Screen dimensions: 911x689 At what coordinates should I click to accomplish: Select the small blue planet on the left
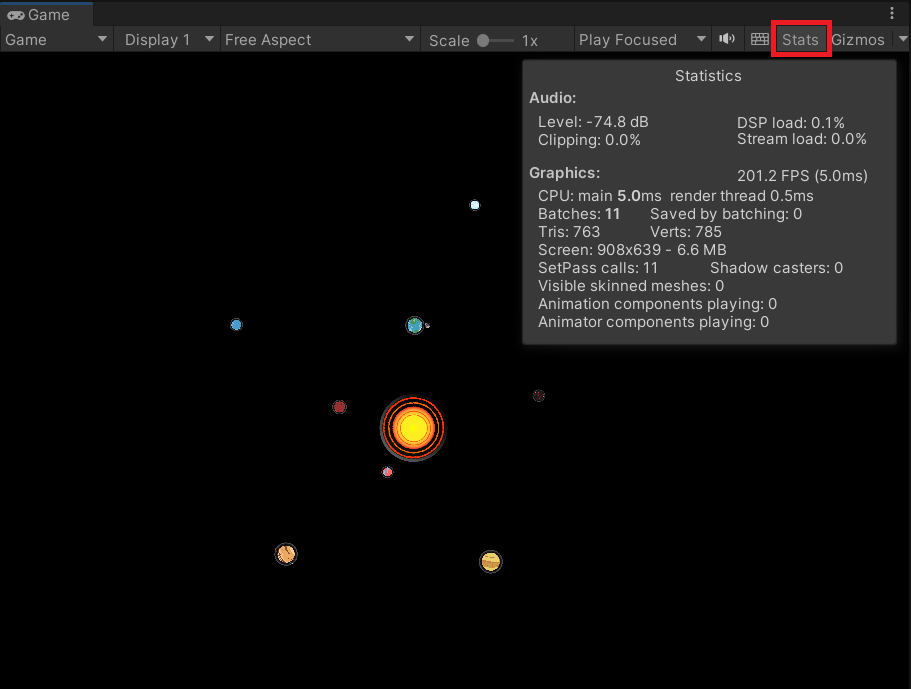[236, 325]
